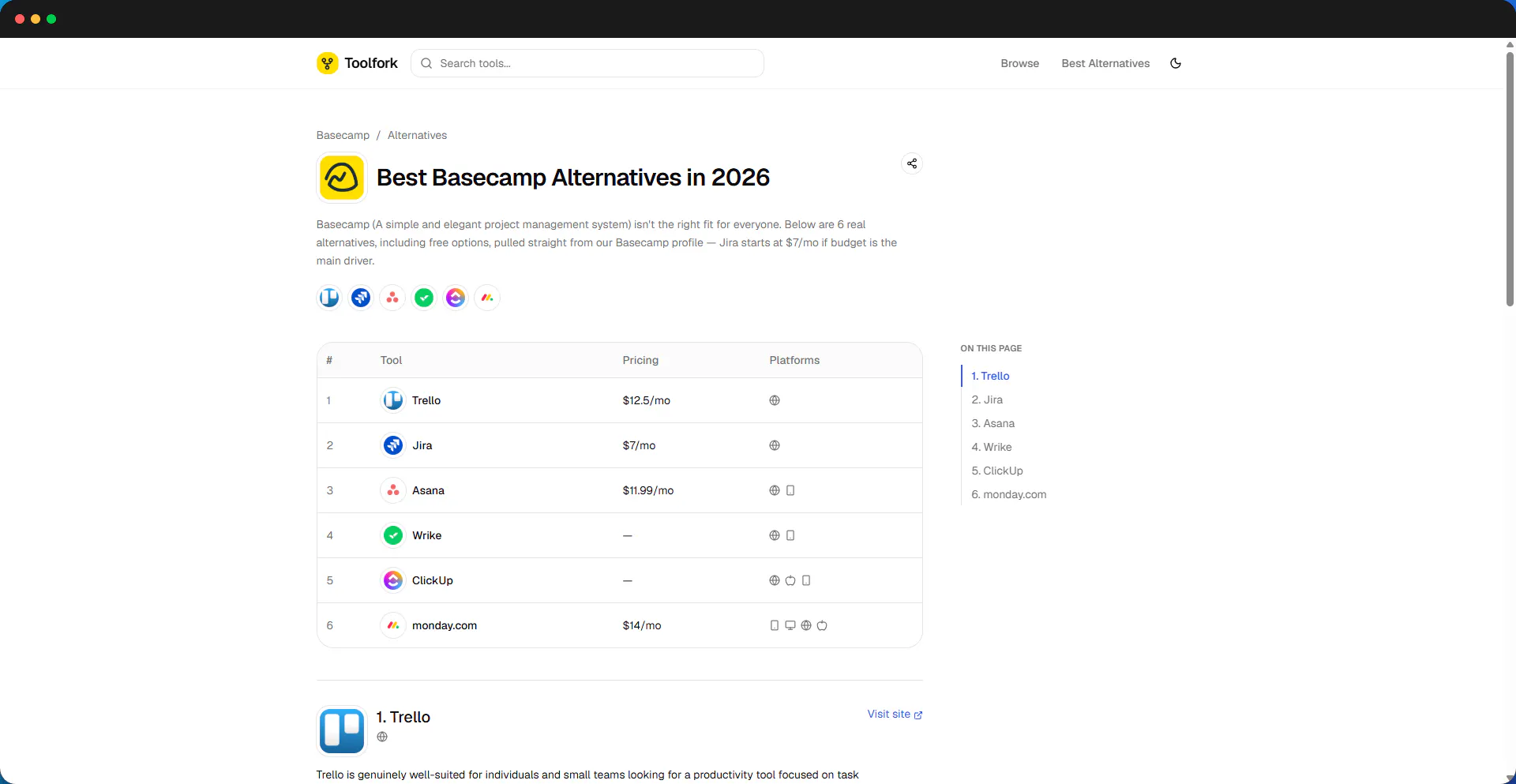Click the Apple platform icon in monday.com row
This screenshot has width=1516, height=784.
[x=822, y=625]
